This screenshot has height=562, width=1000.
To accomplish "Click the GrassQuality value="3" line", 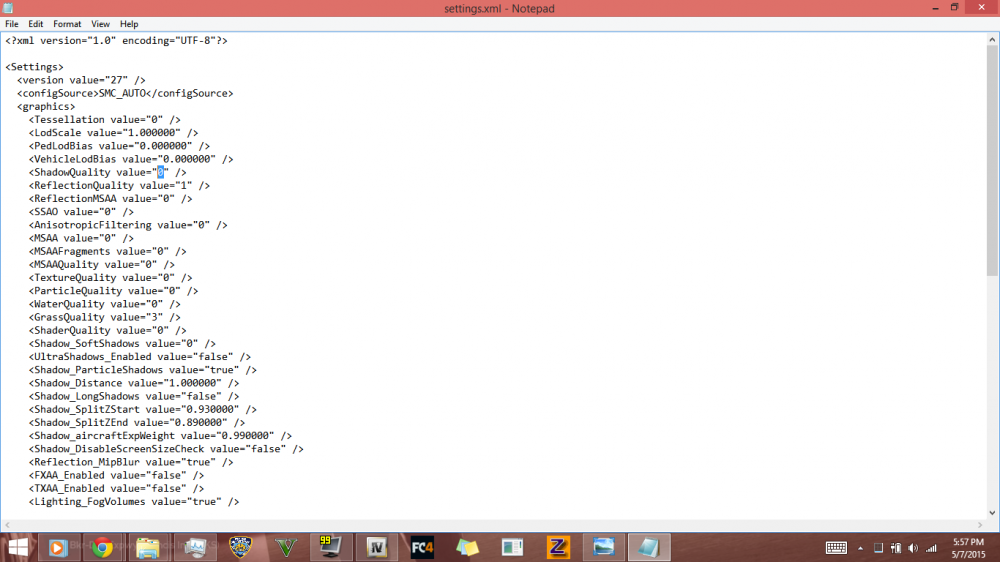I will [x=105, y=317].
